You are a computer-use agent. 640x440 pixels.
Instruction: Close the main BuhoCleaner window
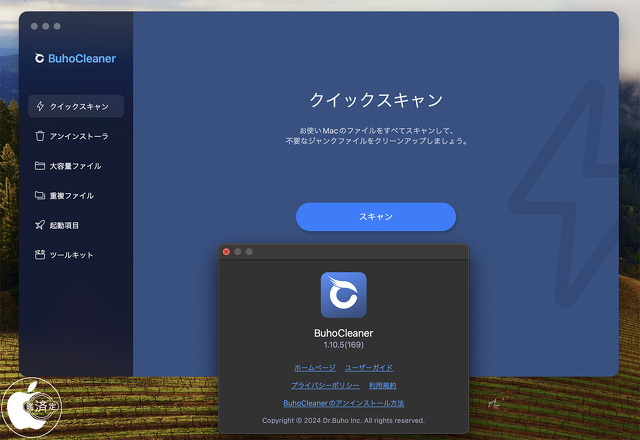(34, 26)
